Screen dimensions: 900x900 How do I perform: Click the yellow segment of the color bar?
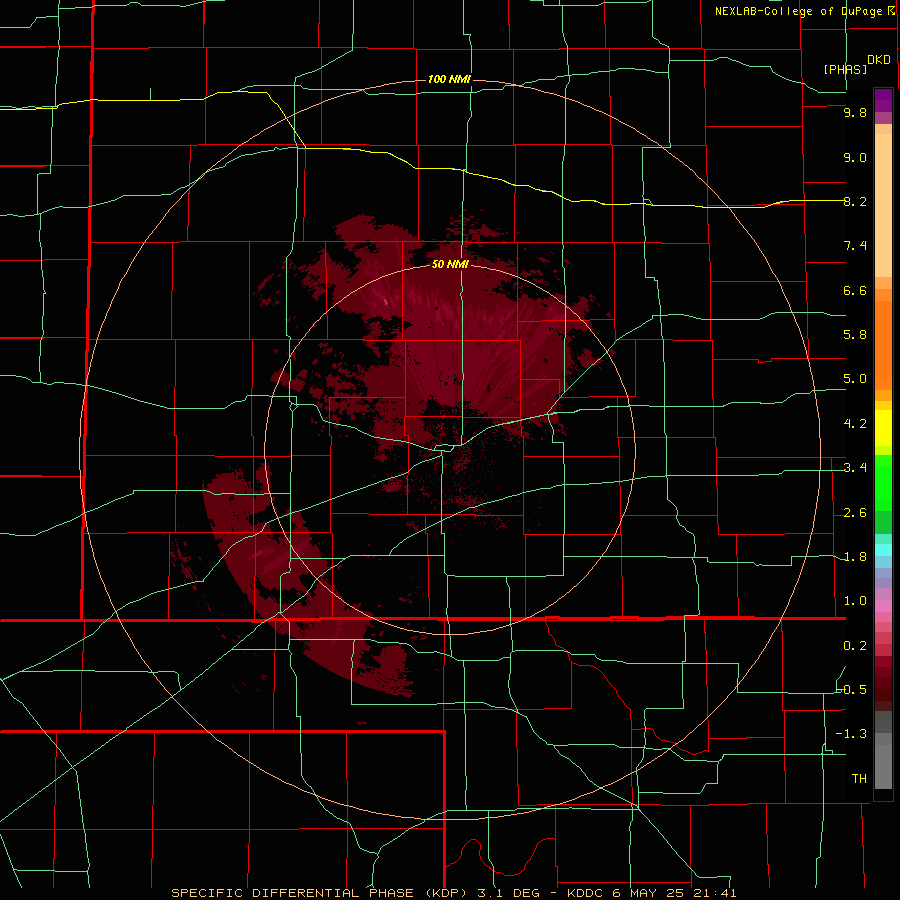click(883, 428)
